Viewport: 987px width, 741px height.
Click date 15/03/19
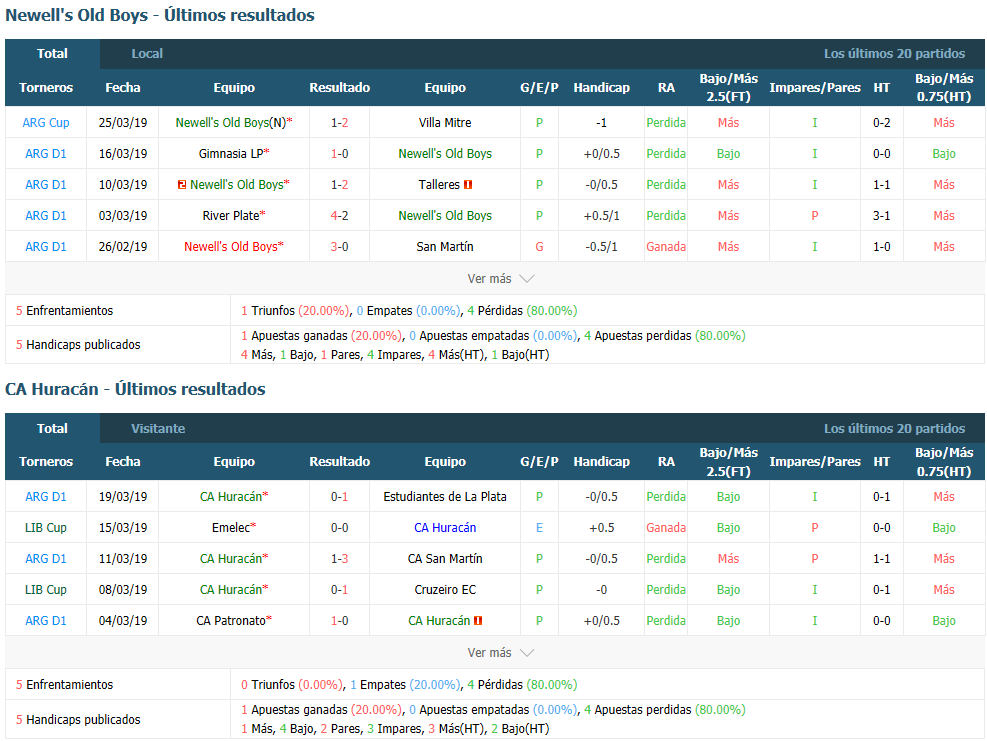(123, 528)
